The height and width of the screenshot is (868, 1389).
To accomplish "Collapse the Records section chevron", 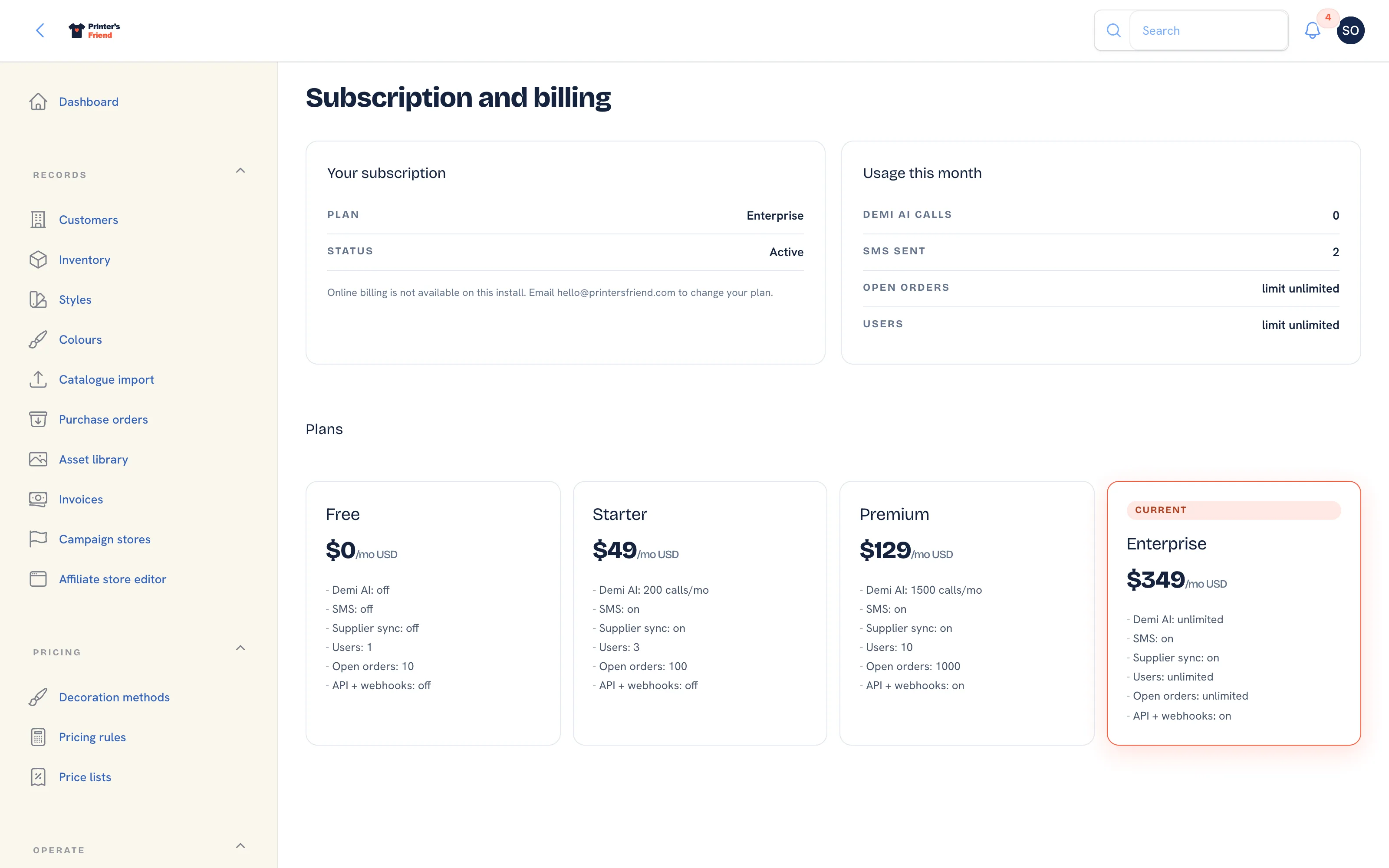I will (240, 171).
